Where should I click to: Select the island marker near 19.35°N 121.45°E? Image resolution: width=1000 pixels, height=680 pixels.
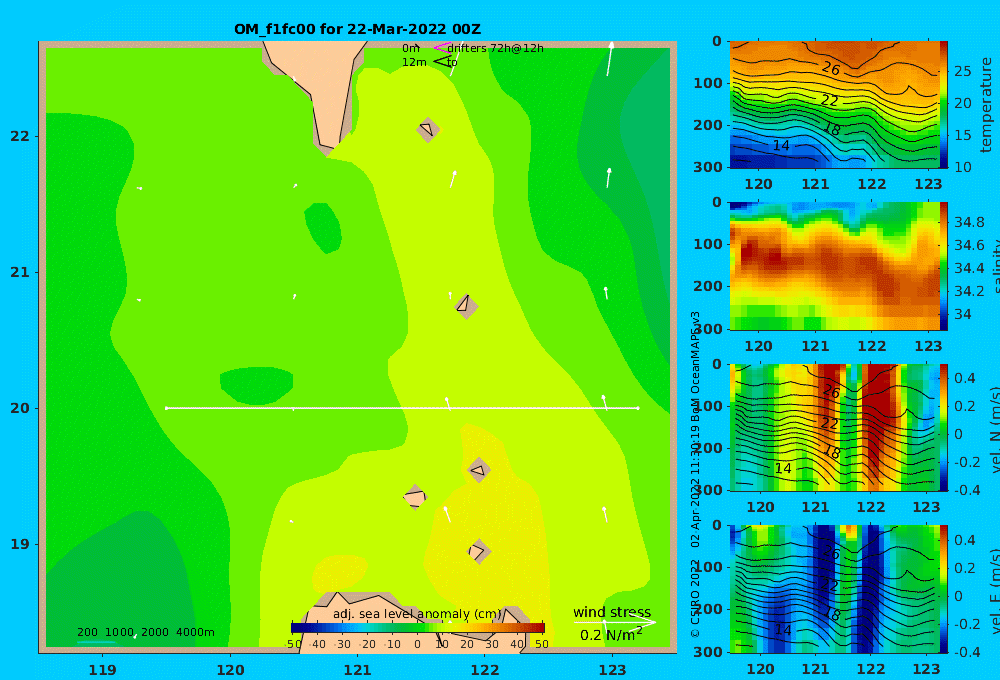(415, 497)
